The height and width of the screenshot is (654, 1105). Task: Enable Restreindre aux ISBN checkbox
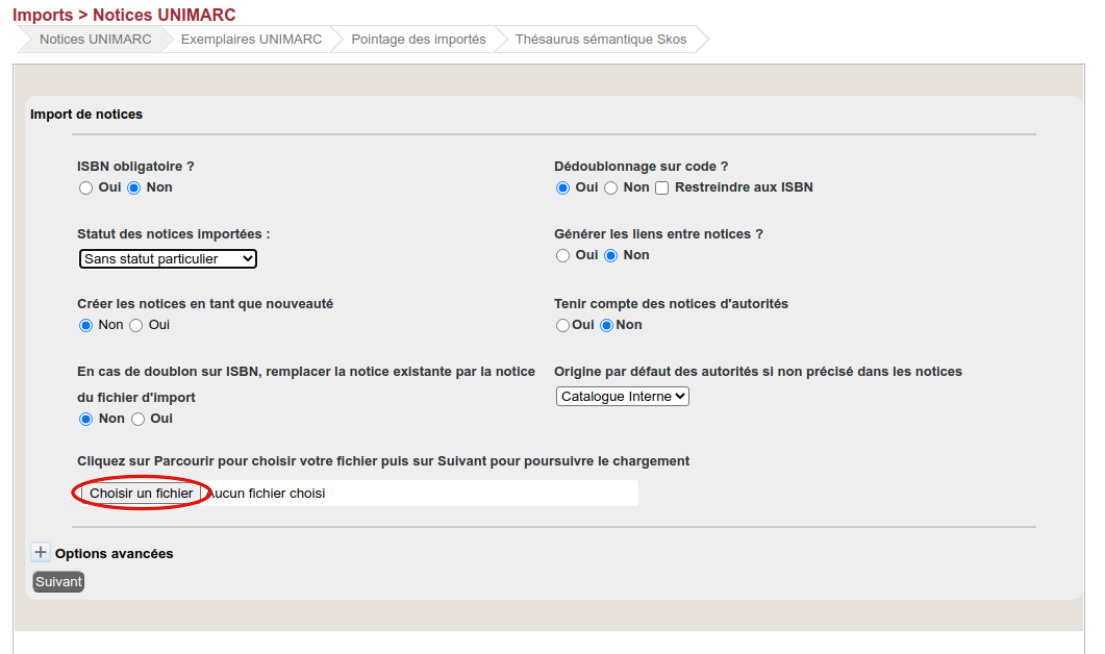click(x=662, y=188)
